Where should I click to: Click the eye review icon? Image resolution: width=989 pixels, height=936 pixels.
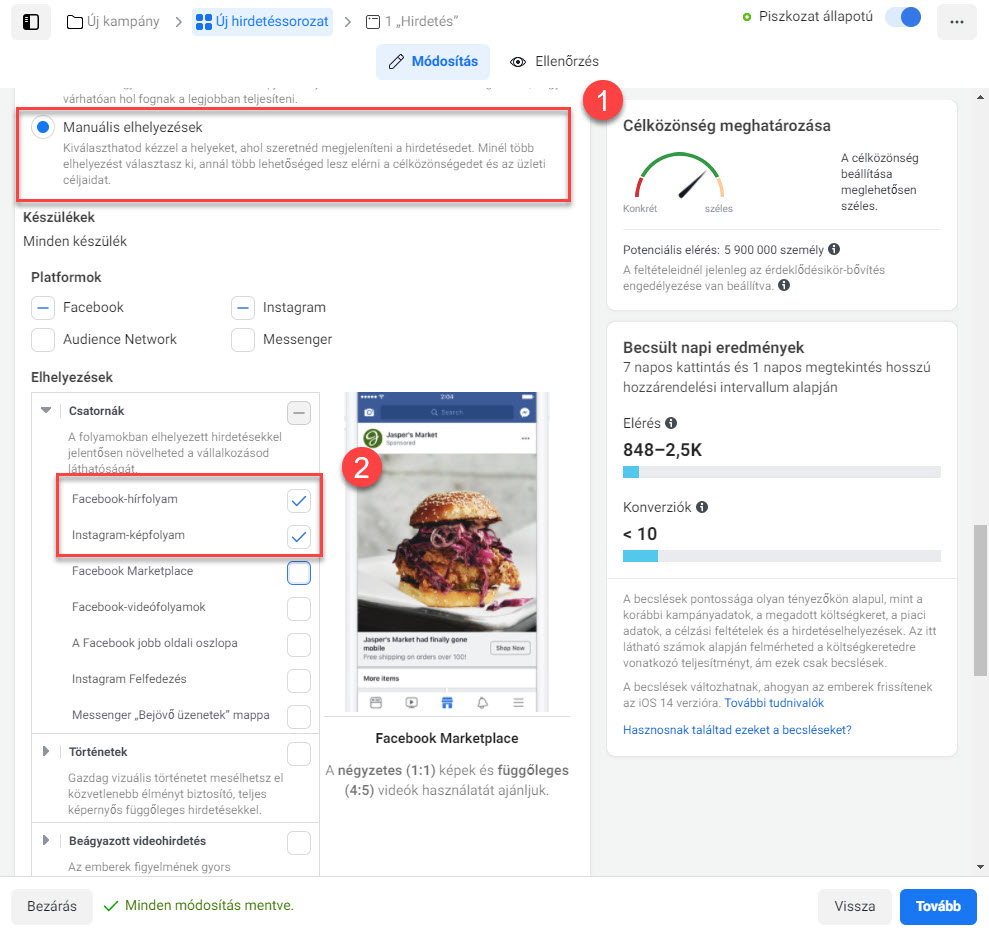pyautogui.click(x=518, y=62)
